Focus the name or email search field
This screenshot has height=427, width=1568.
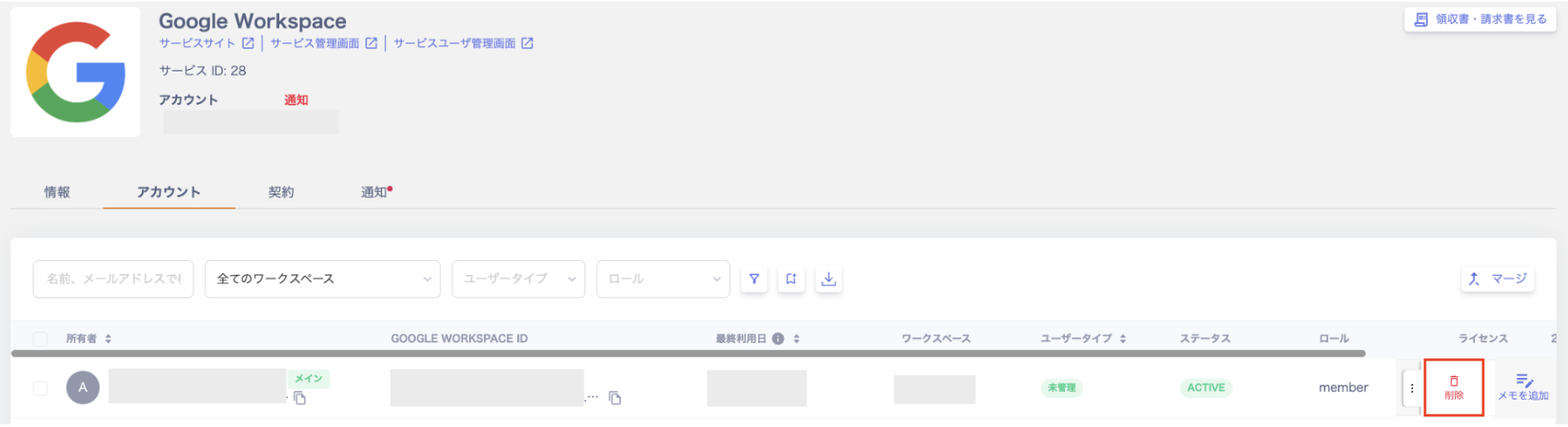[x=113, y=278]
